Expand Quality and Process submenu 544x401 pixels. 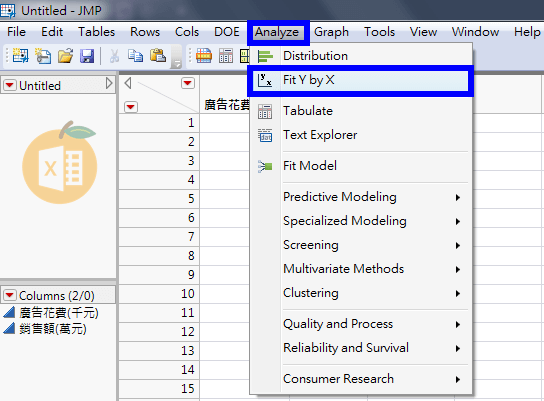pyautogui.click(x=361, y=324)
